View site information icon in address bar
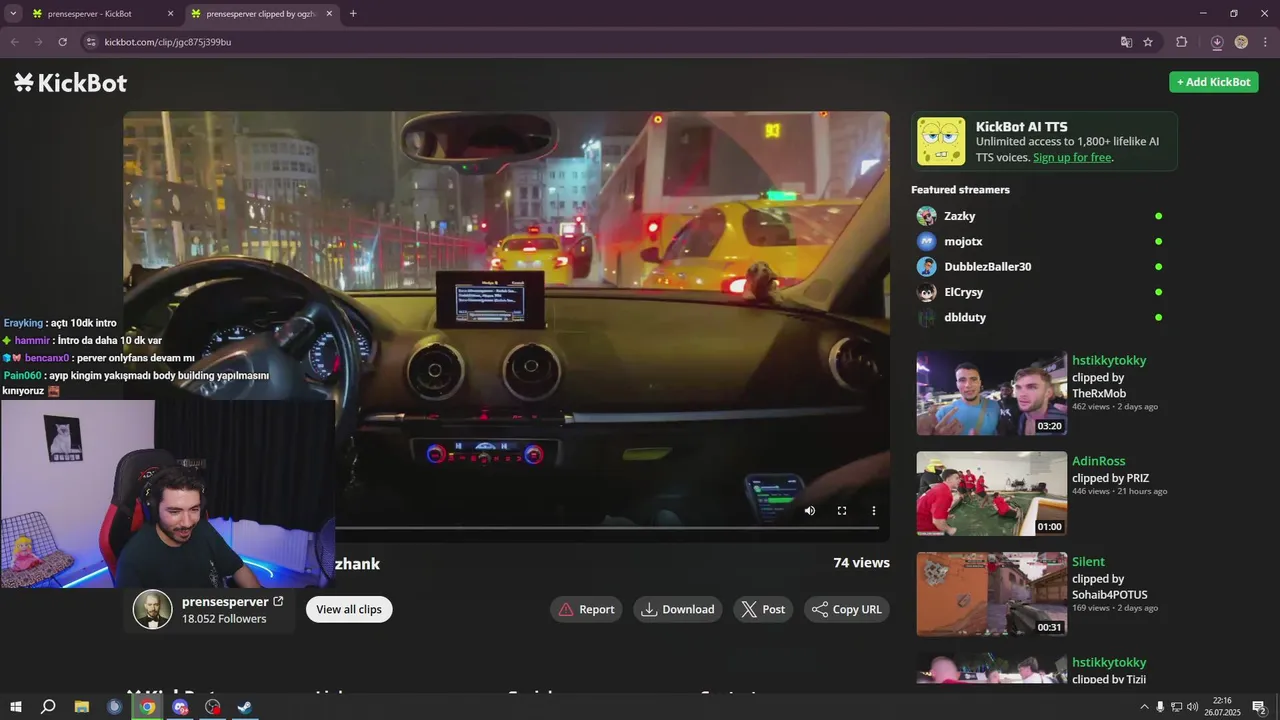The image size is (1280, 720). pos(91,42)
